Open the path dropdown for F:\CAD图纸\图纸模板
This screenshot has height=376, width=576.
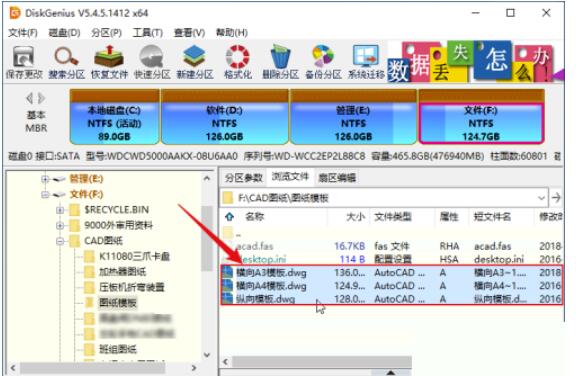tap(541, 198)
